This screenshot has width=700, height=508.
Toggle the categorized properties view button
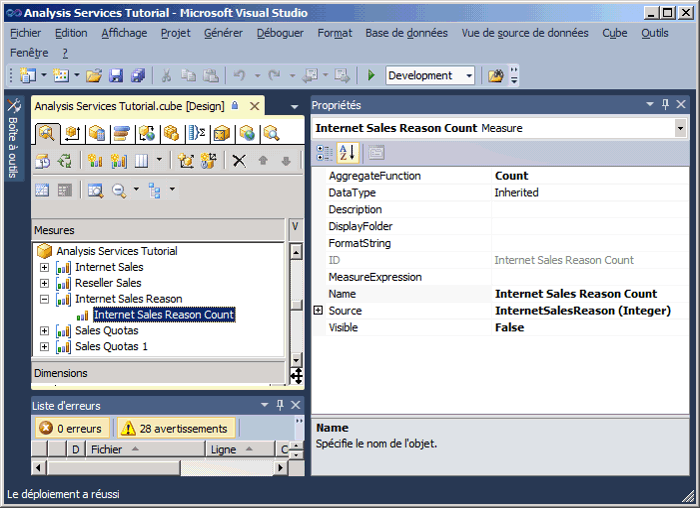(x=325, y=153)
